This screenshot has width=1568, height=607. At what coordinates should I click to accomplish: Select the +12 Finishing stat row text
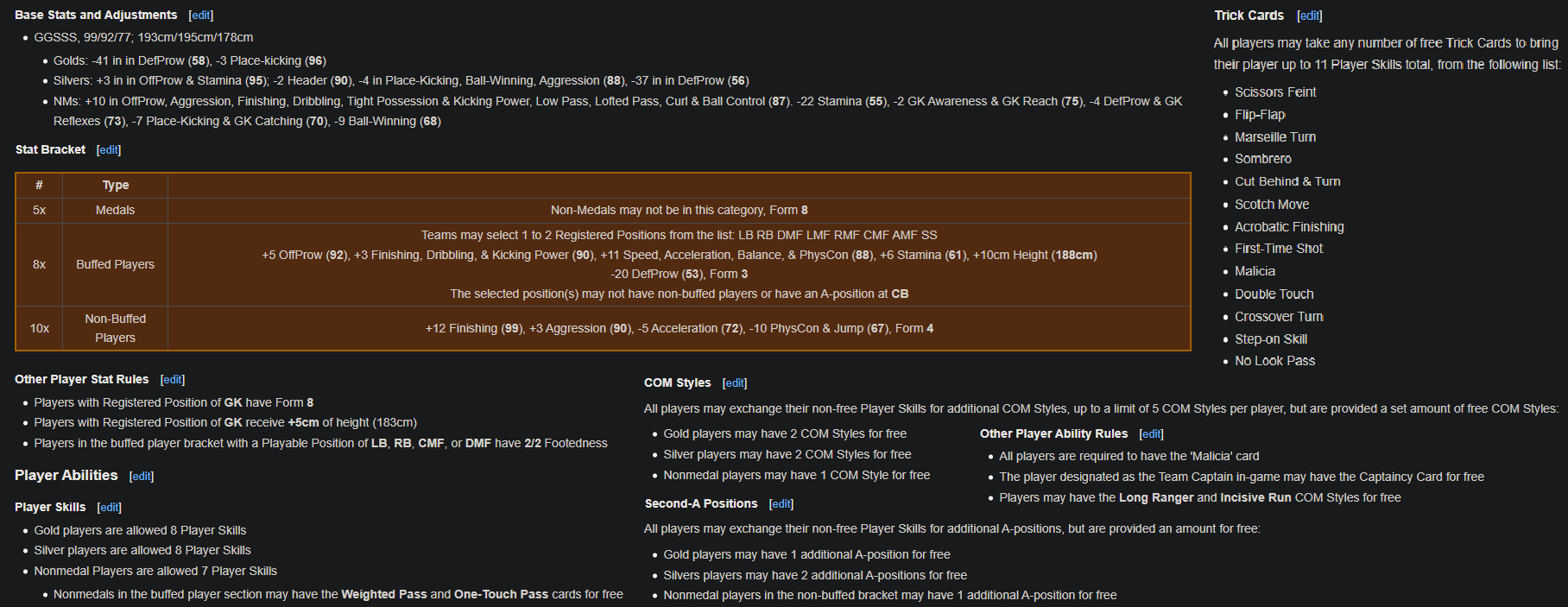coord(680,328)
